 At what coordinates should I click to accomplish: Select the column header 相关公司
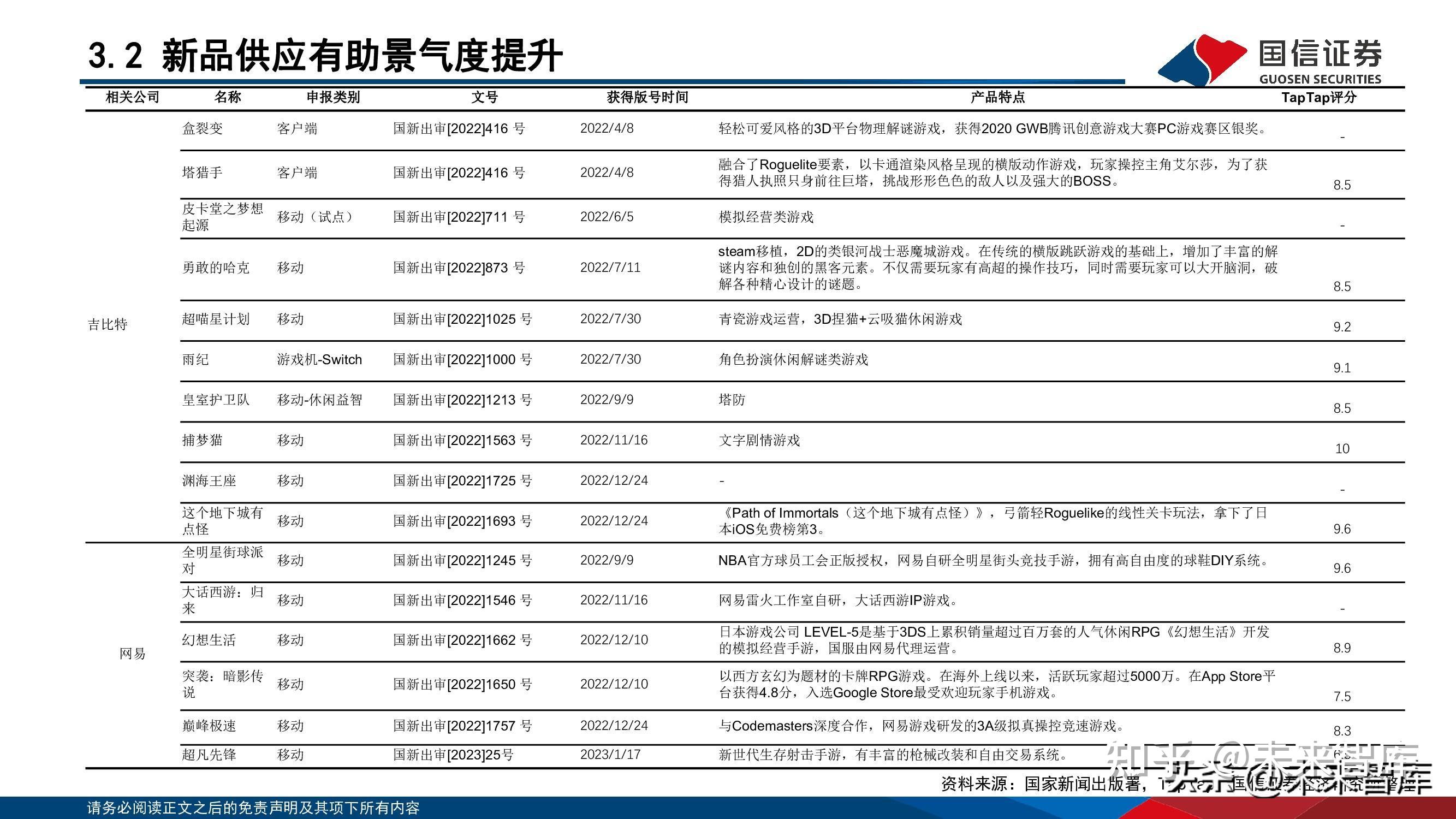pos(133,97)
